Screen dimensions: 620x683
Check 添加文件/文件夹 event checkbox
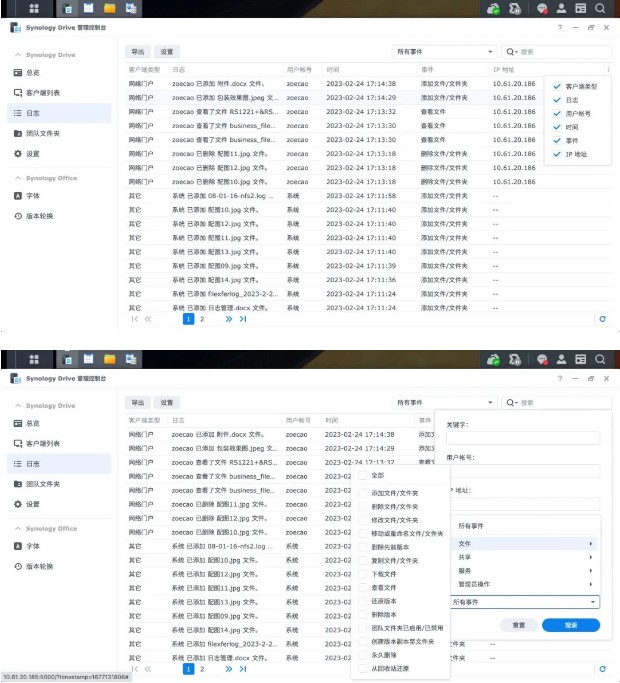coord(363,493)
